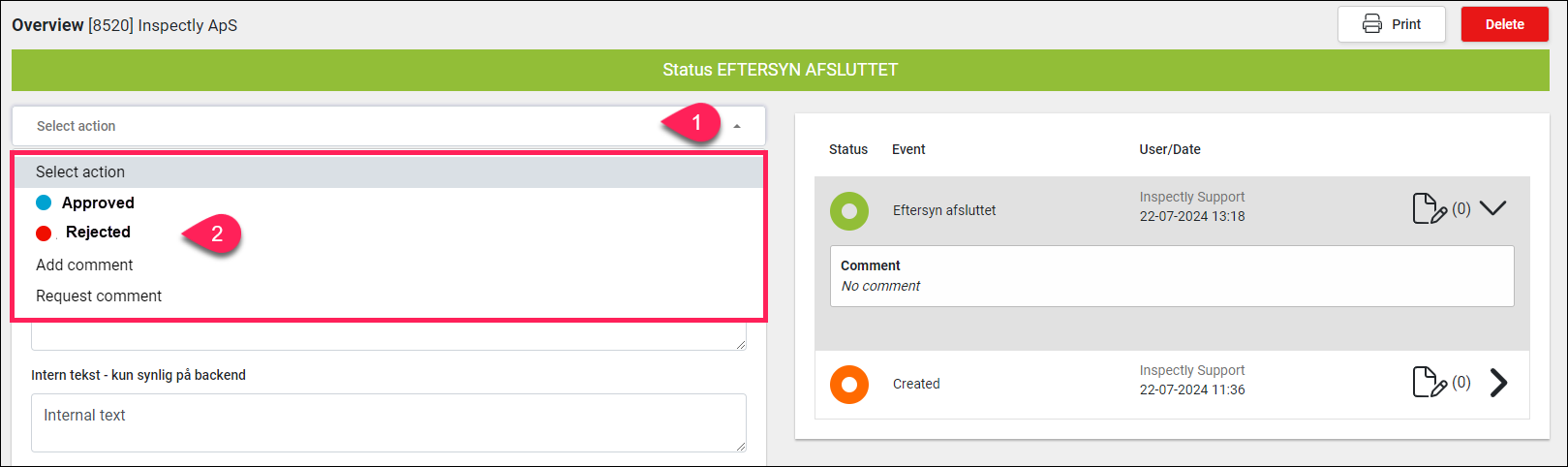This screenshot has height=467, width=1568.
Task: Expand the Created event row
Action: [1498, 383]
